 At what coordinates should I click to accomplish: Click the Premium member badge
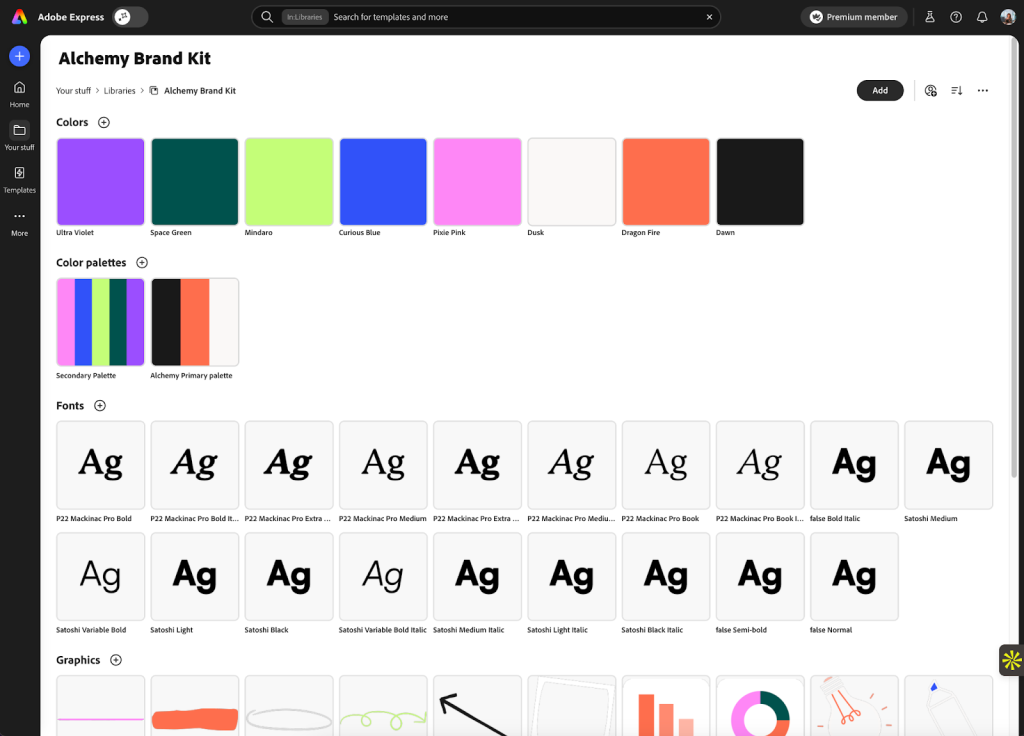(854, 17)
